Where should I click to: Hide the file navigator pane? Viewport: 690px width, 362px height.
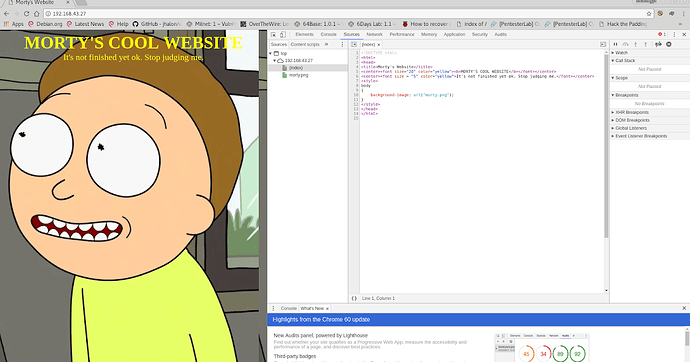tap(354, 44)
